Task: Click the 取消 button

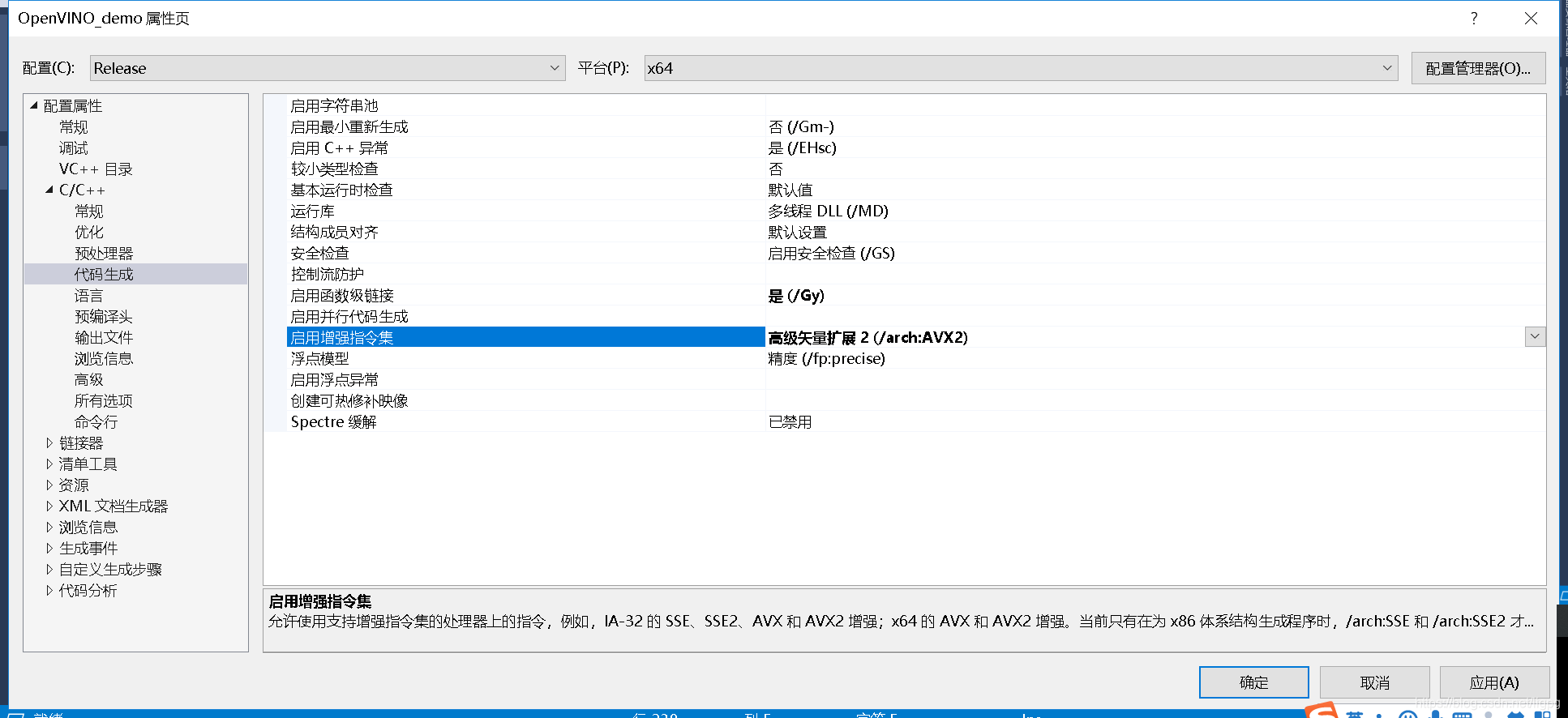Action: (x=1374, y=682)
